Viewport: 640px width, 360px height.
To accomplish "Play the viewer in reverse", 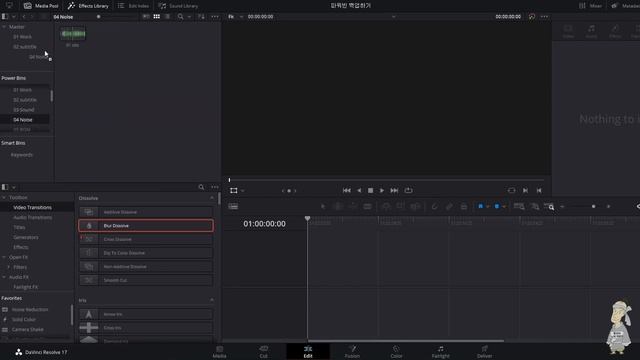I will click(359, 191).
